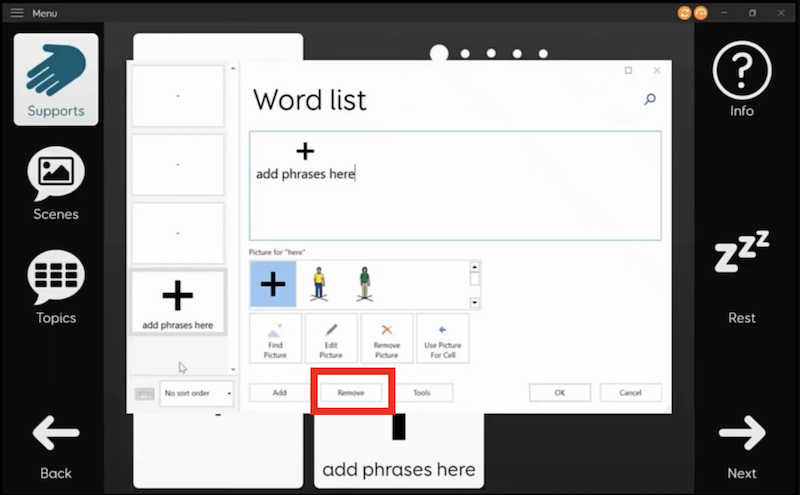This screenshot has width=800, height=495.
Task: Click the Edit Picture pencil button
Action: click(331, 339)
